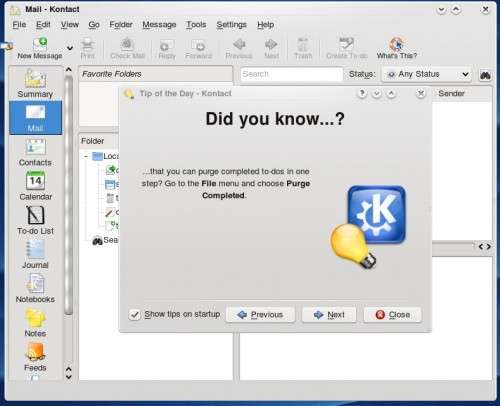This screenshot has height=406, width=500.
Task: Open Notebooks from the sidebar
Action: click(35, 288)
